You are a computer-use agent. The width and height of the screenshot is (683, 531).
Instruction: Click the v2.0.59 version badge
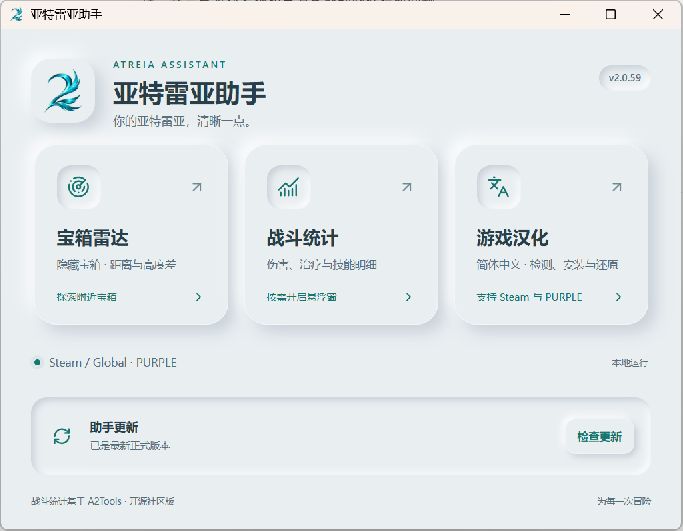(625, 78)
